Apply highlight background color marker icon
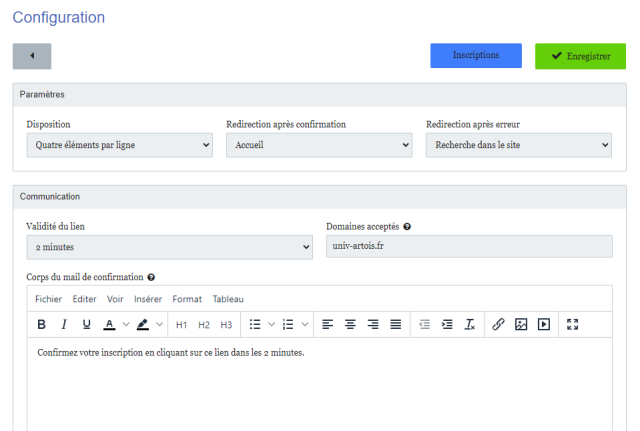The width and height of the screenshot is (640, 431). (142, 324)
